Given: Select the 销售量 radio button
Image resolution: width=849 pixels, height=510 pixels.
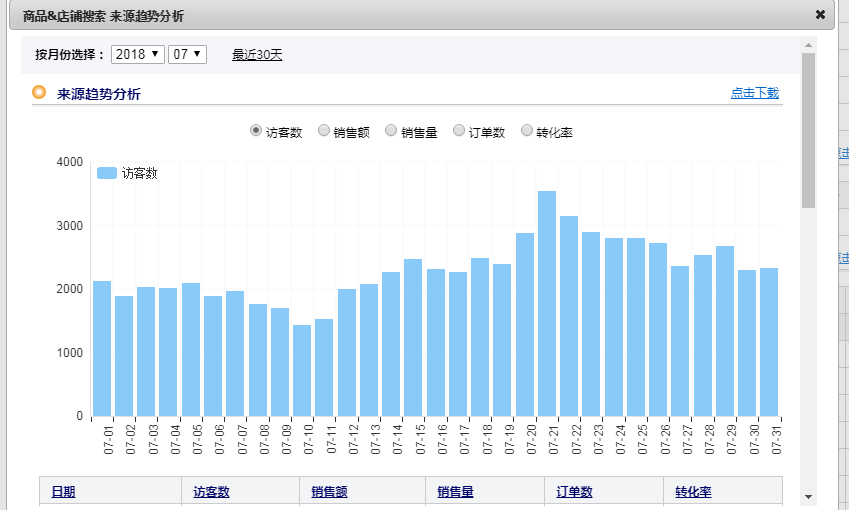Looking at the screenshot, I should pos(392,131).
